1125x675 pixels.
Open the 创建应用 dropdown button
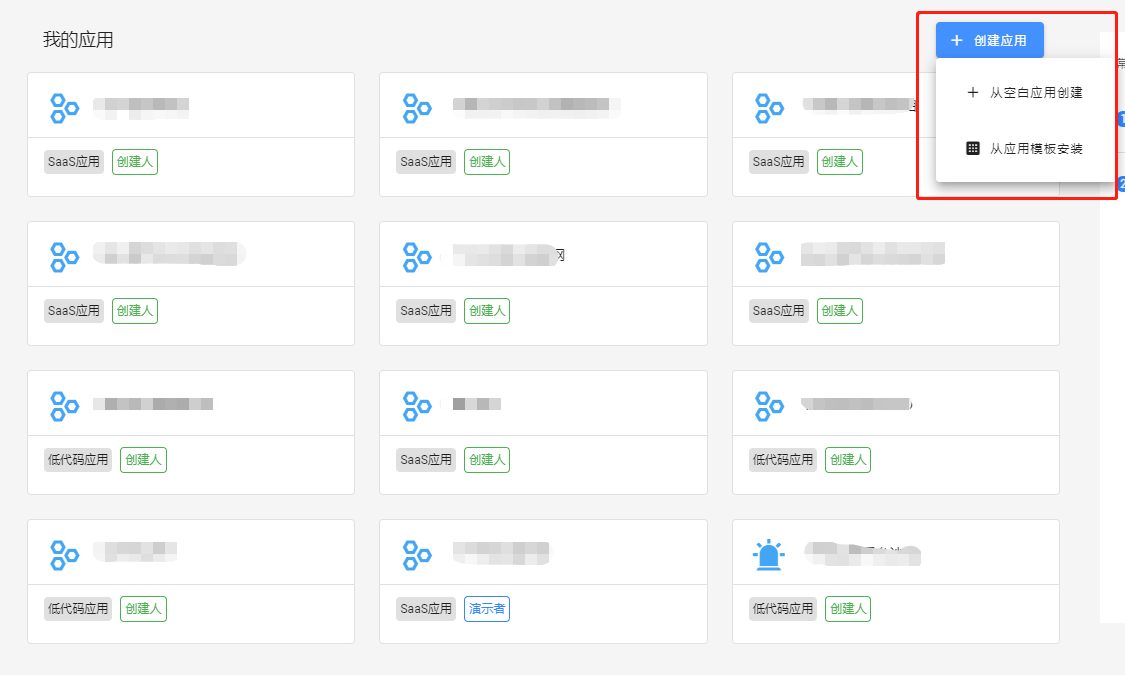point(989,41)
